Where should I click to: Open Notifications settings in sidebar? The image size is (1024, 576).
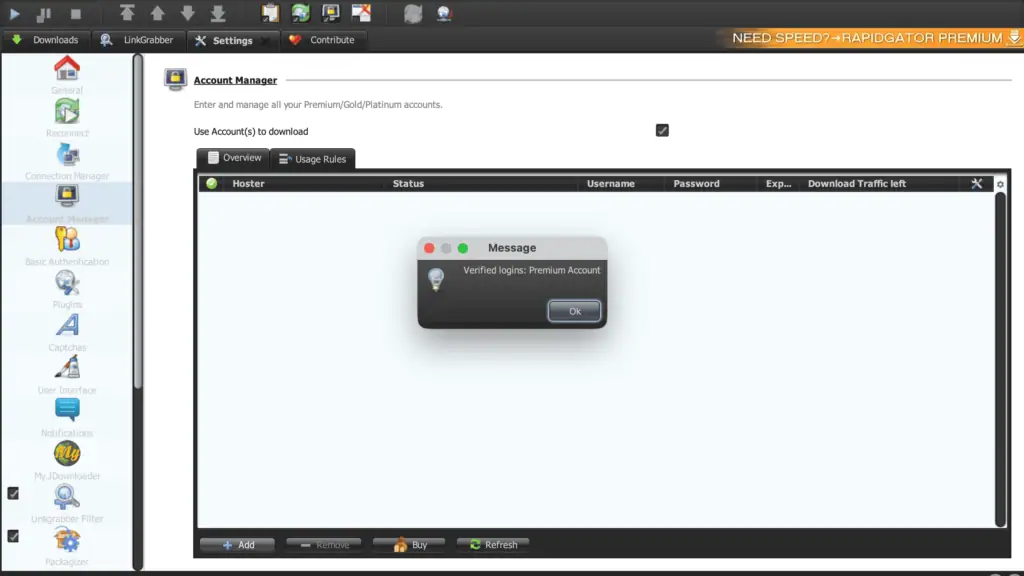coord(67,419)
